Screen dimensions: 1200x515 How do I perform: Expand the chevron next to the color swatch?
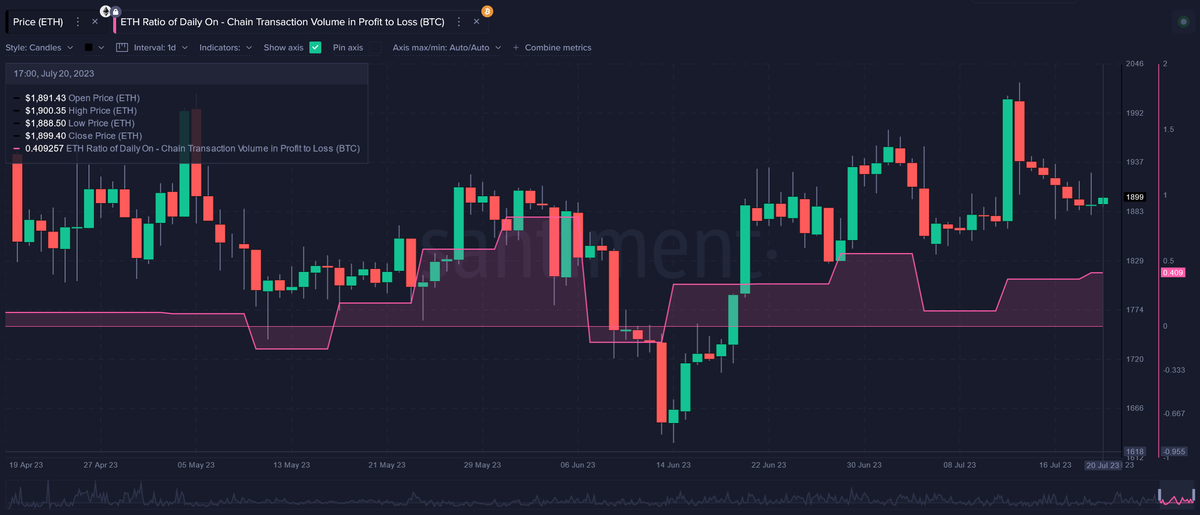click(x=103, y=47)
